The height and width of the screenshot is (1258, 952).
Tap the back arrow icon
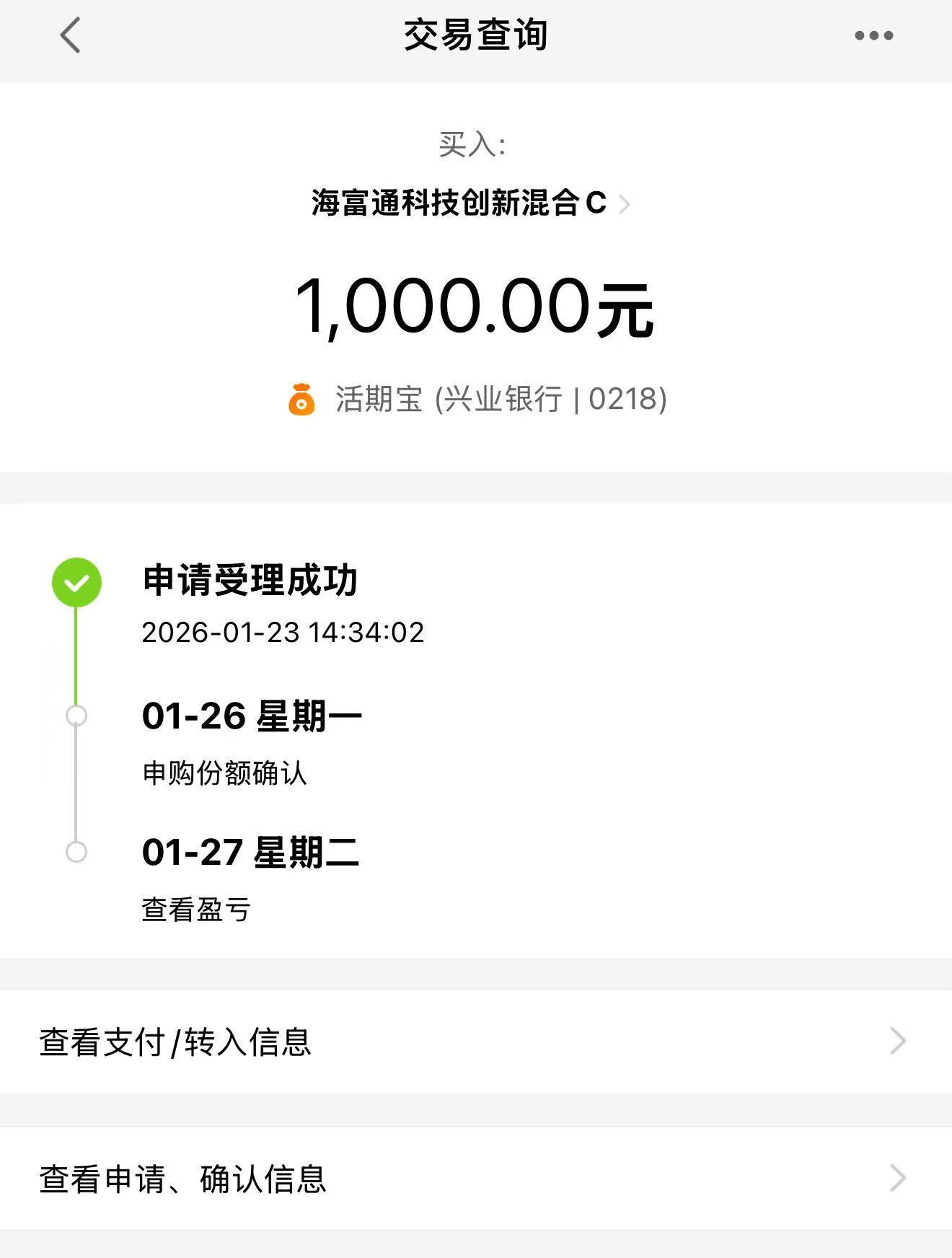tap(71, 35)
